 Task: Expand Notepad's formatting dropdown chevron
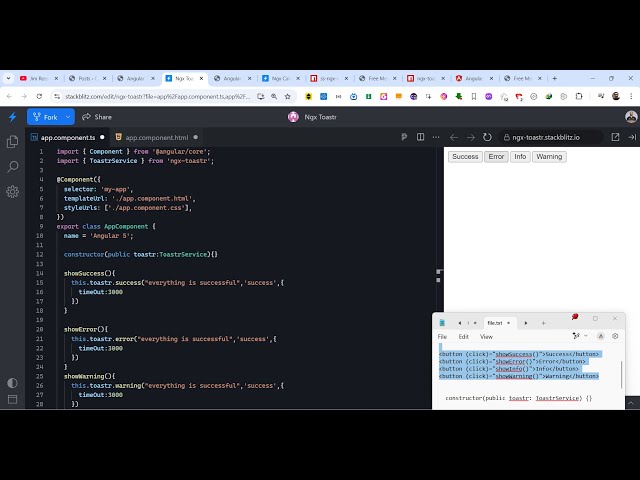click(x=588, y=336)
